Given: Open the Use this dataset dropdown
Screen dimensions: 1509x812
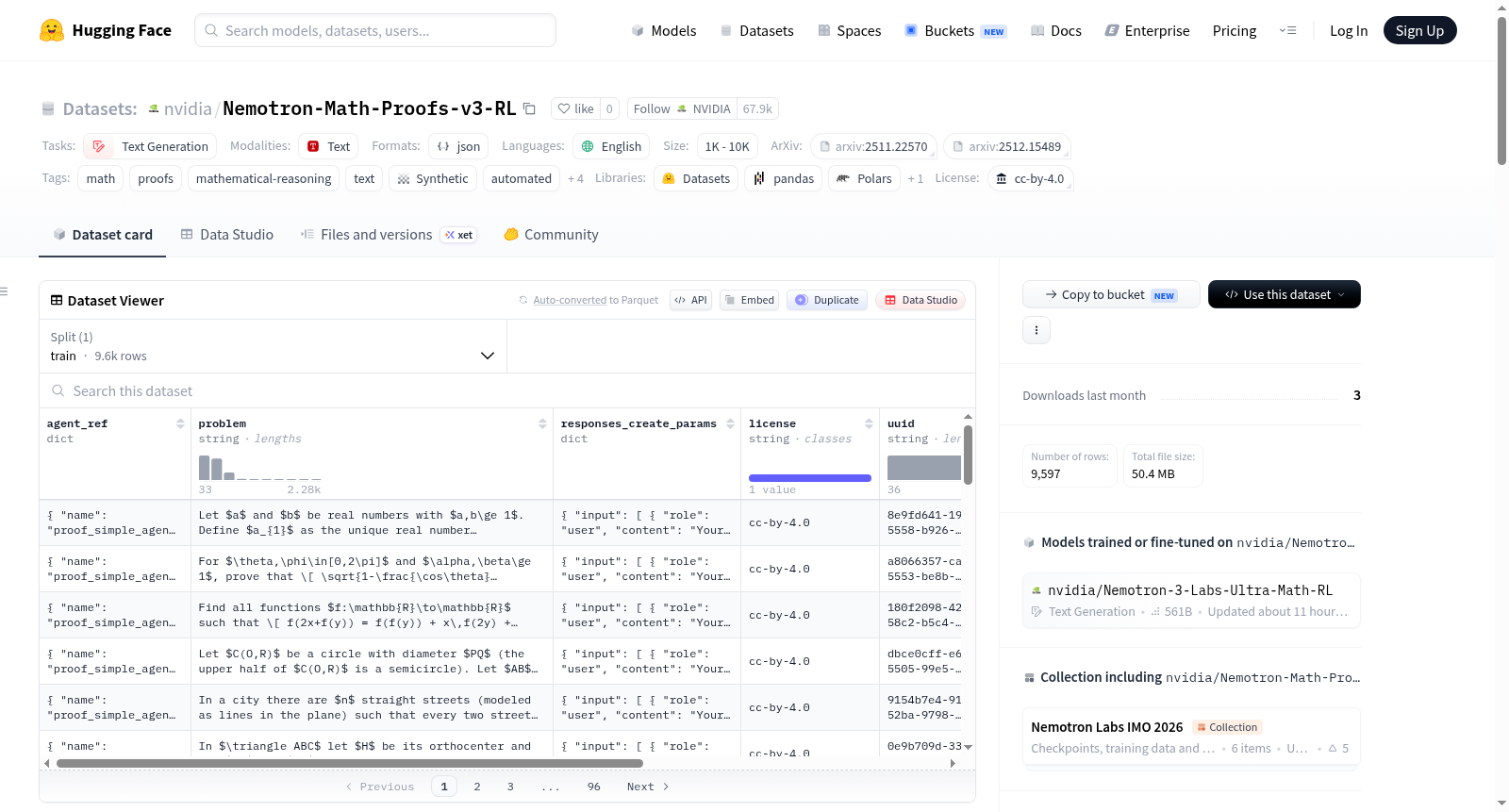Looking at the screenshot, I should click(x=1284, y=294).
